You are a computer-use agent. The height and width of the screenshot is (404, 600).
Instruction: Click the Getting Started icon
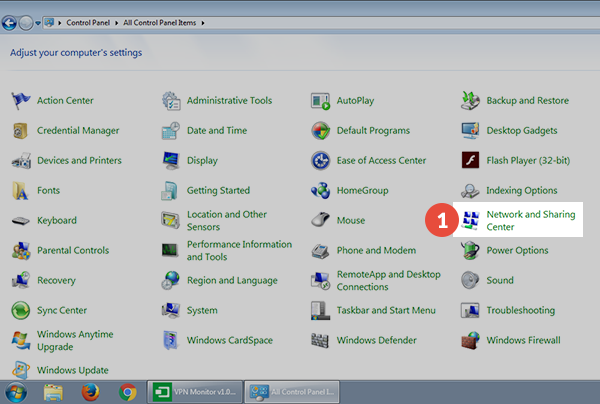tap(170, 191)
